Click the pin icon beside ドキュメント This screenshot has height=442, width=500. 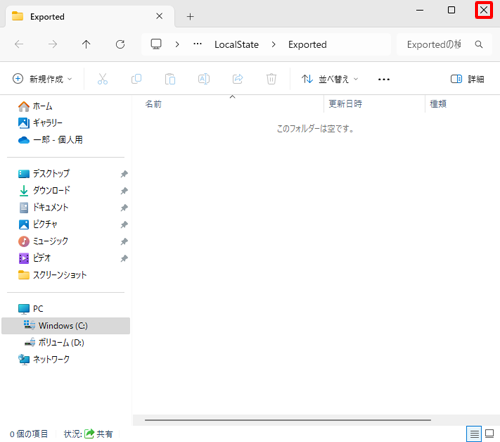pyautogui.click(x=124, y=208)
